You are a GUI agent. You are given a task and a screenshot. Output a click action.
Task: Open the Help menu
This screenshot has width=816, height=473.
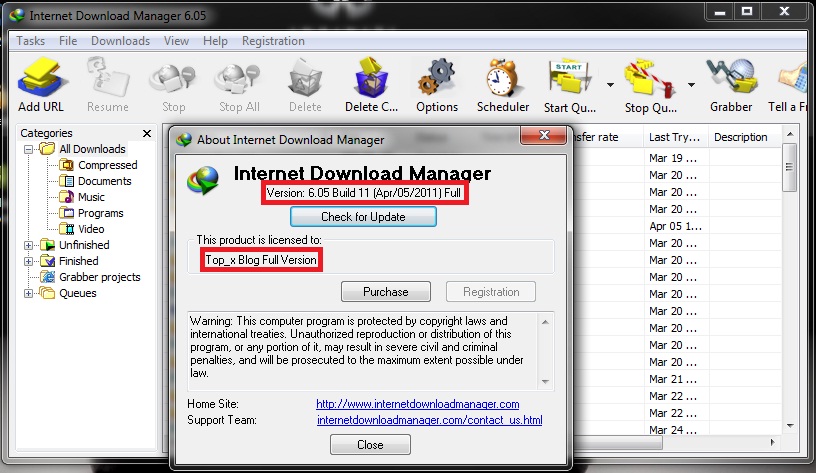215,41
